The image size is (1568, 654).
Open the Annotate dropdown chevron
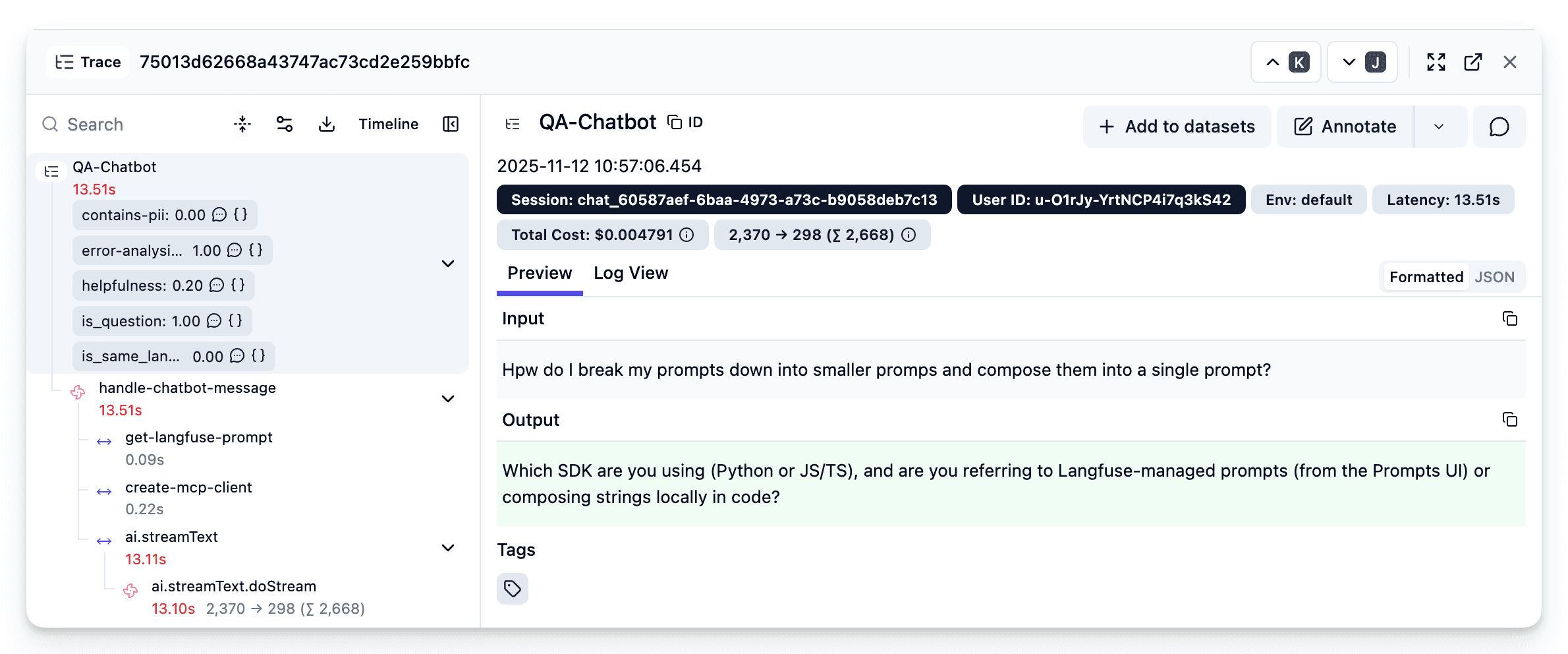(x=1440, y=127)
